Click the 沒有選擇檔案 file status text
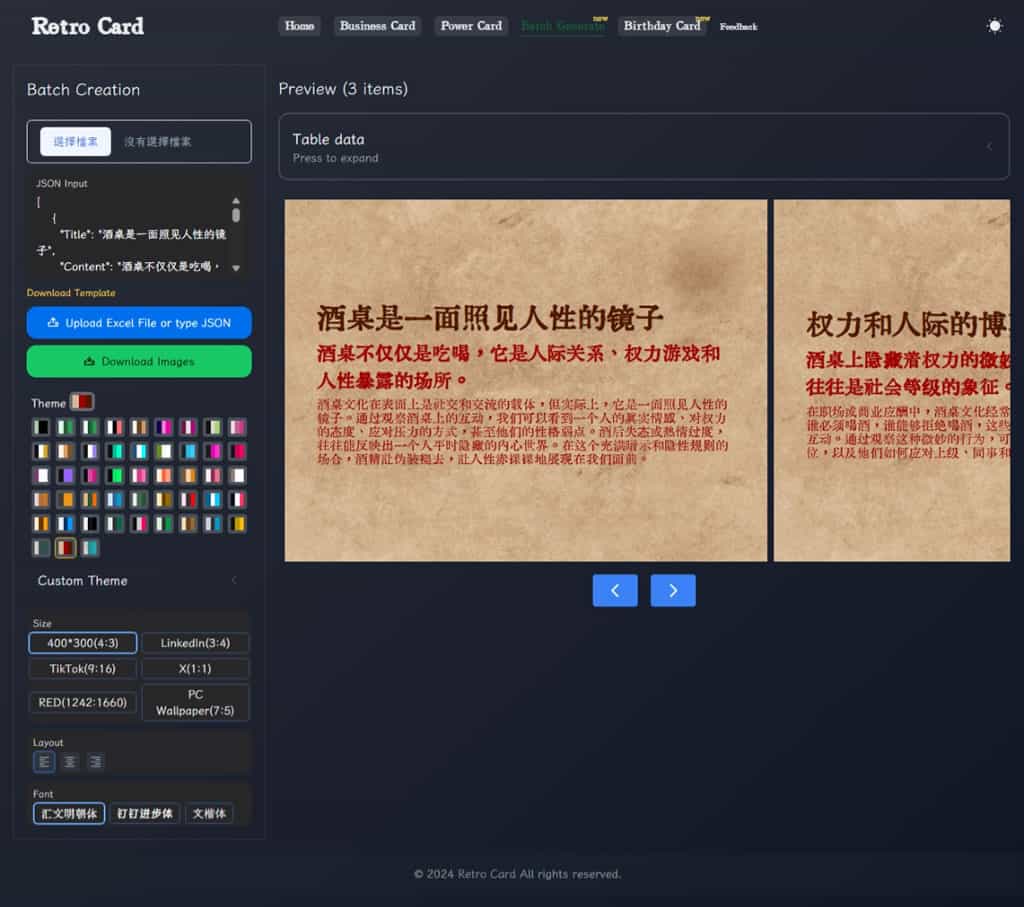Screen dimensions: 1024x907 [x=157, y=142]
